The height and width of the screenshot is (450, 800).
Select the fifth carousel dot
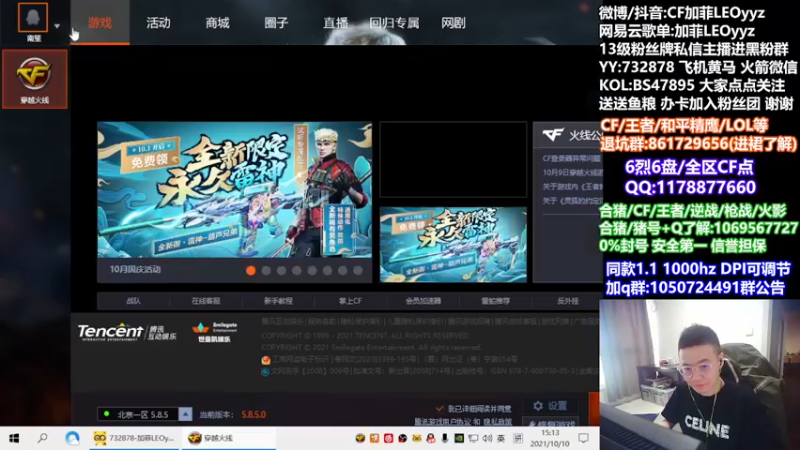(x=312, y=270)
